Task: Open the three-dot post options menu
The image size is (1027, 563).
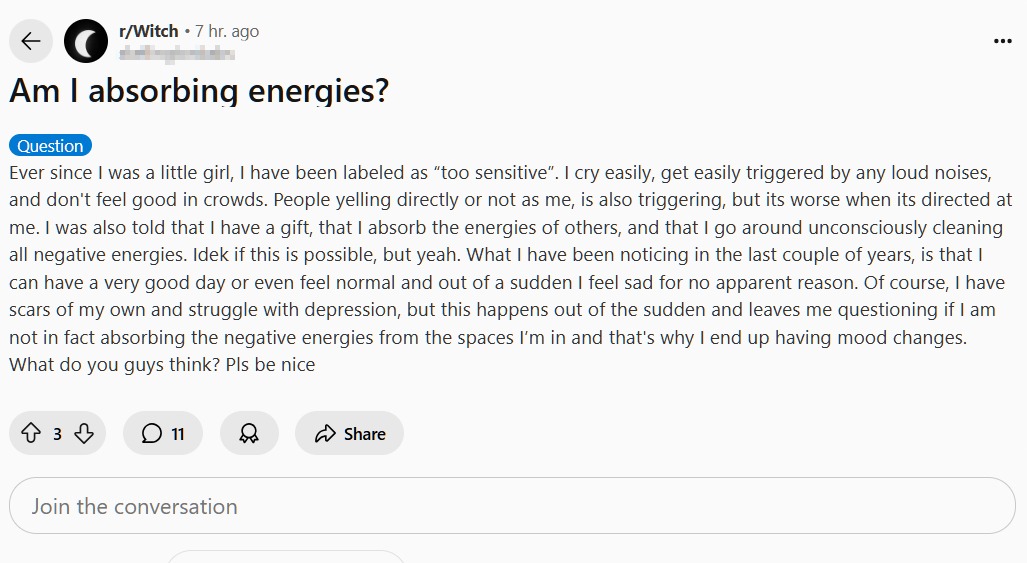Action: coord(1002,41)
